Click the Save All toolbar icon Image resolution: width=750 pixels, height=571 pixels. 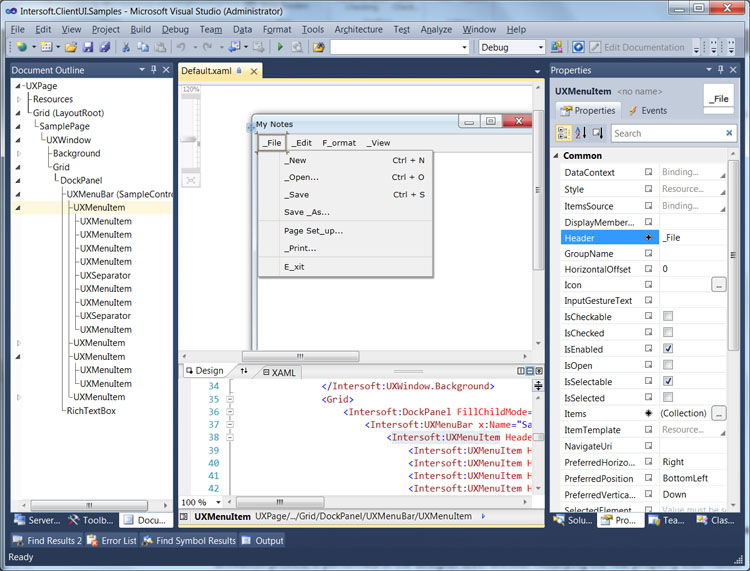105,47
